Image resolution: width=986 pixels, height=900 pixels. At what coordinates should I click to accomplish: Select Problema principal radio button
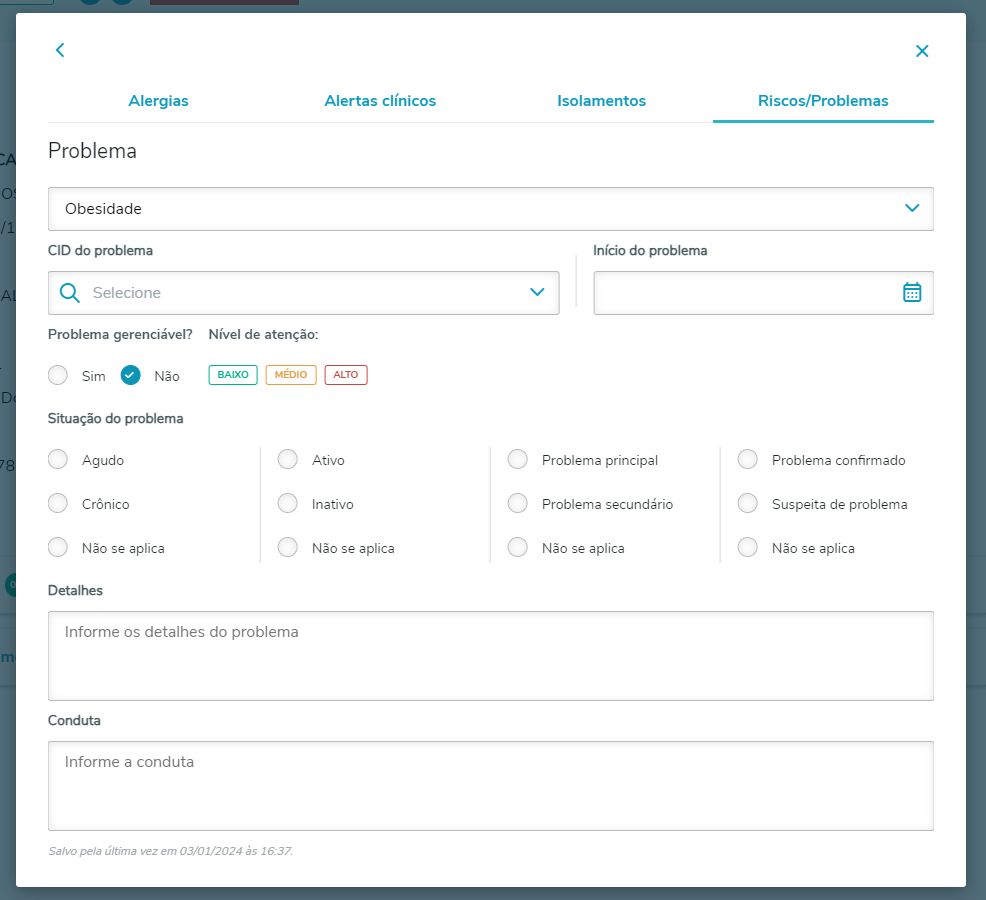(518, 460)
